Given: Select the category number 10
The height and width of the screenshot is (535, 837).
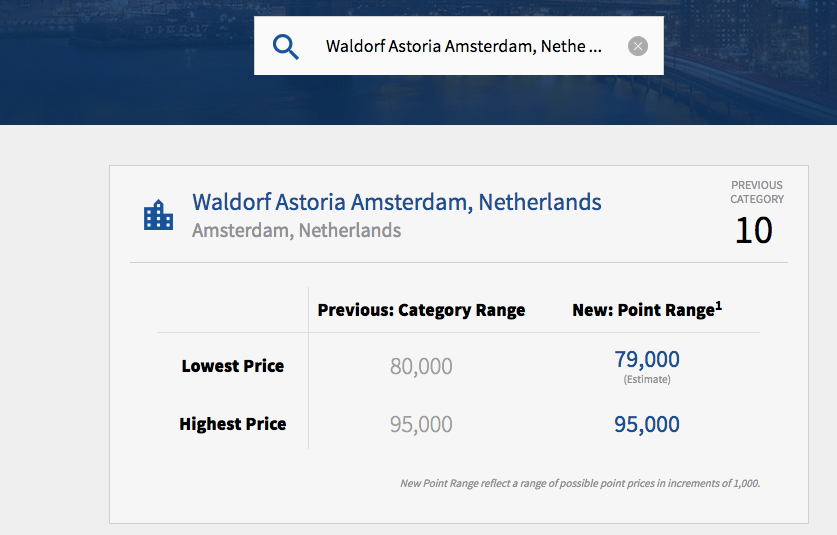Looking at the screenshot, I should tap(754, 231).
